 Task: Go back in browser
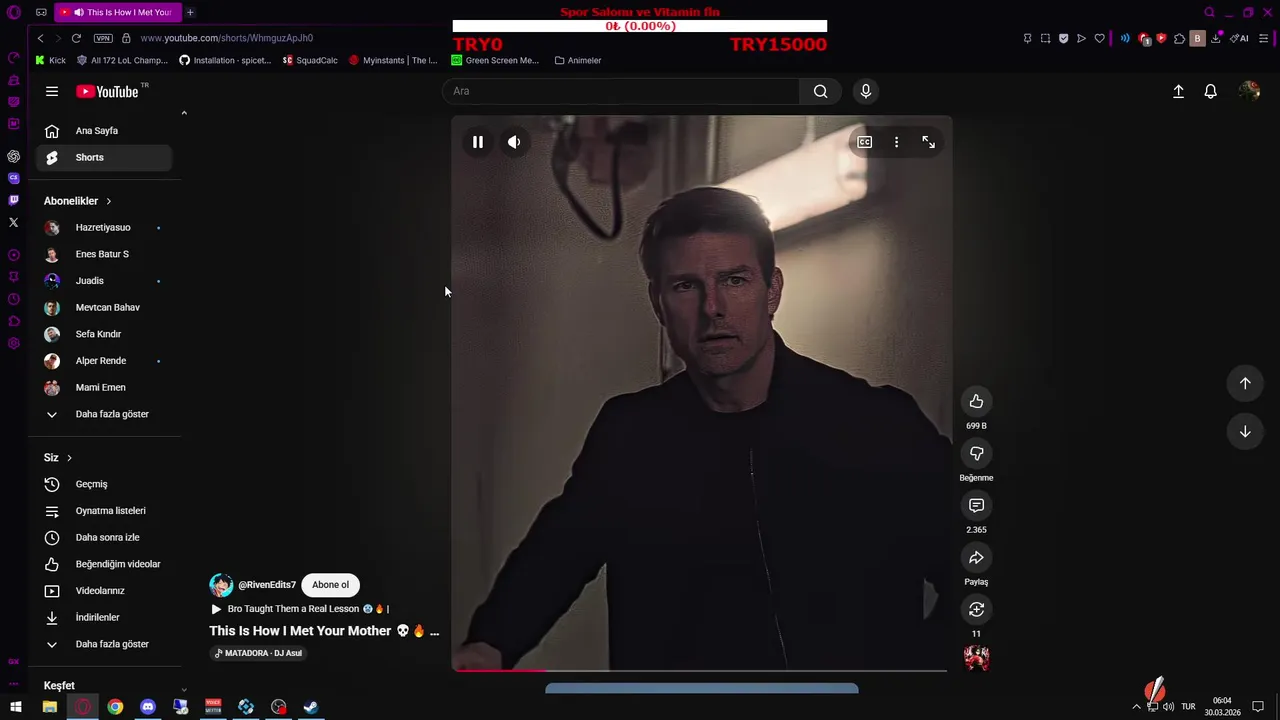tap(40, 38)
